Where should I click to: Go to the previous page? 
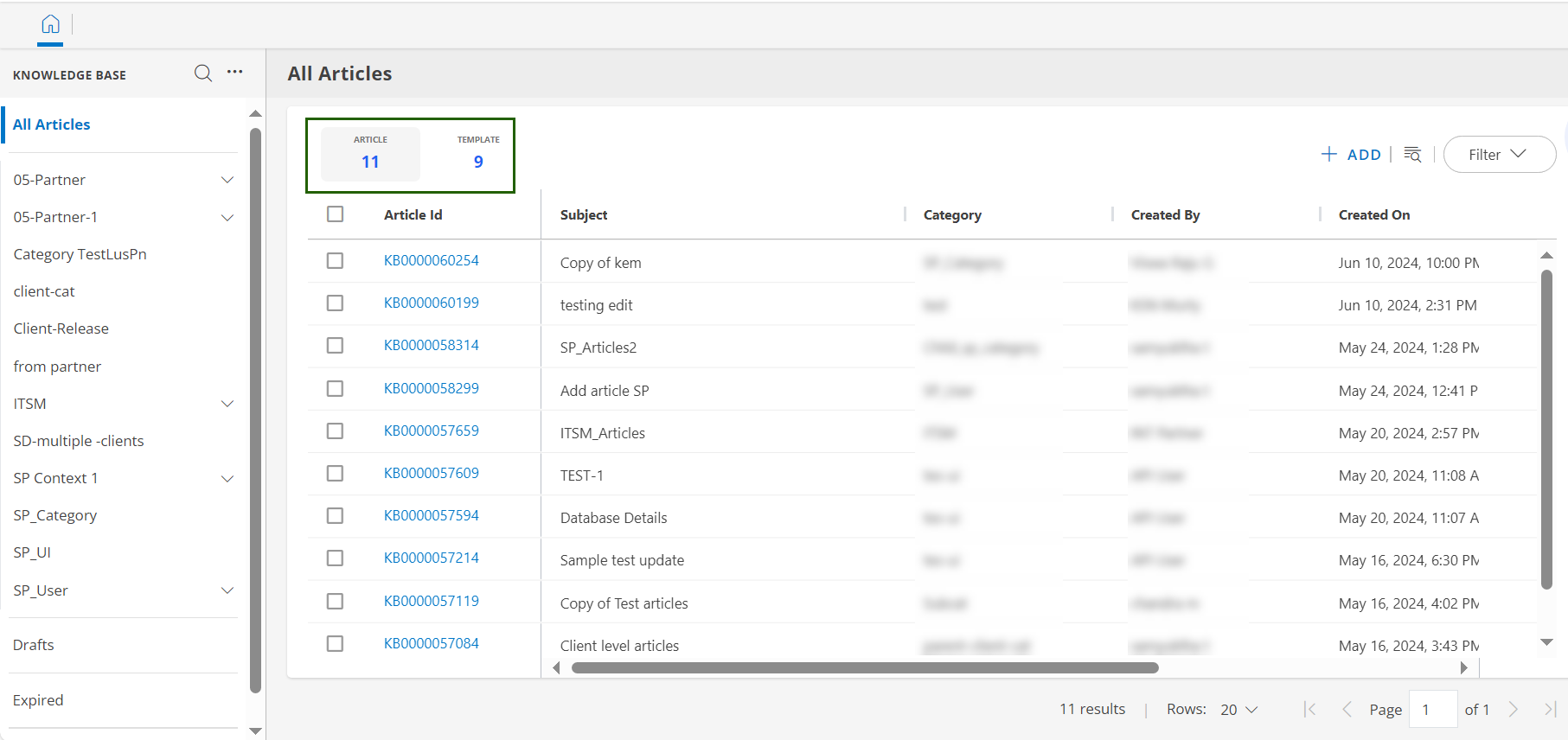pos(1347,710)
